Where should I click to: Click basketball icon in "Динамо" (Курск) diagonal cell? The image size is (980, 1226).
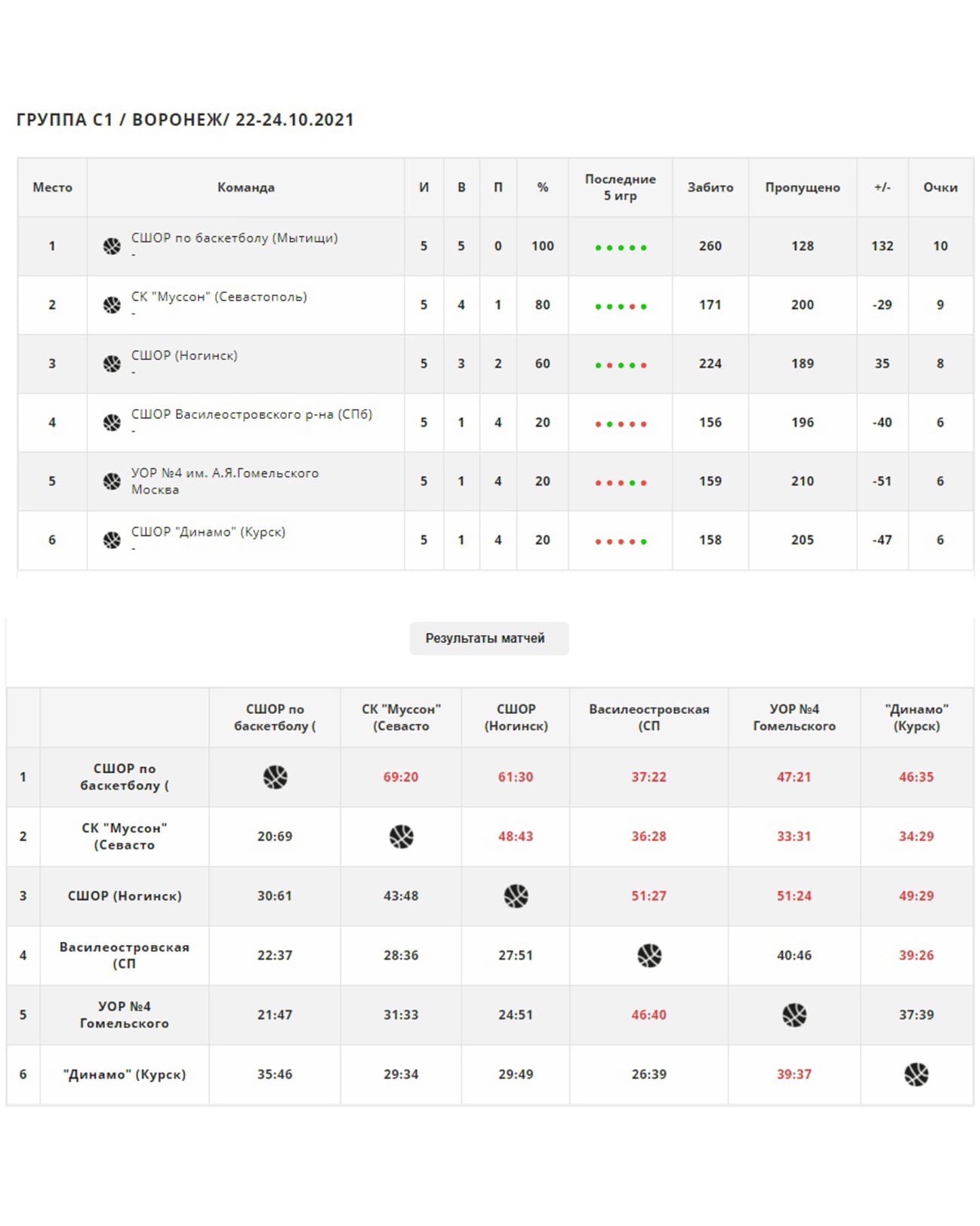click(x=917, y=1074)
